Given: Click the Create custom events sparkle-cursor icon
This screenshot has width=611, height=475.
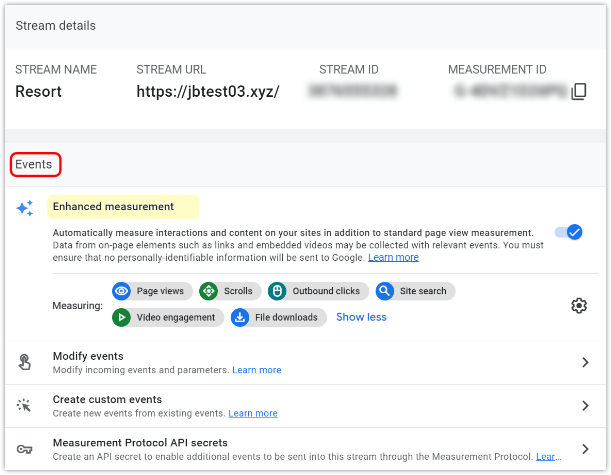Looking at the screenshot, I should 25,406.
